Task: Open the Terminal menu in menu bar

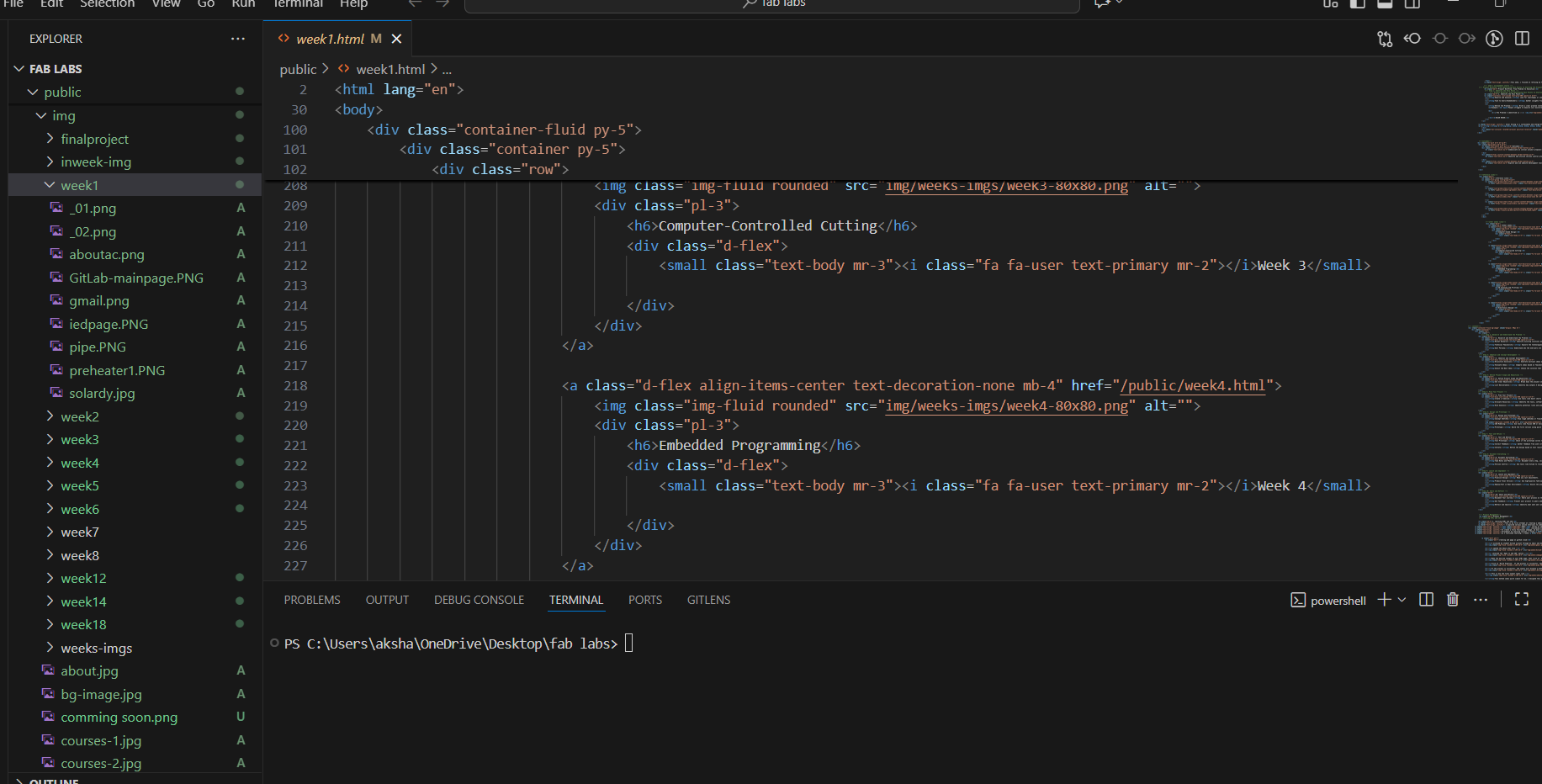Action: [x=298, y=4]
